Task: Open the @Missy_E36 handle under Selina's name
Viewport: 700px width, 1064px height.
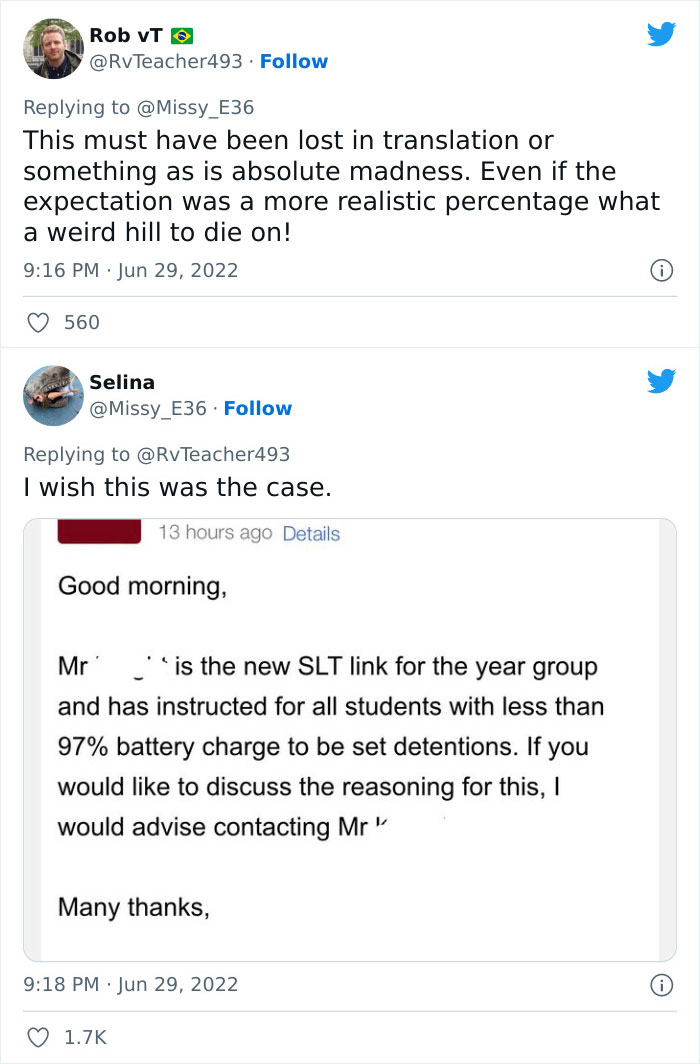Action: coord(148,408)
